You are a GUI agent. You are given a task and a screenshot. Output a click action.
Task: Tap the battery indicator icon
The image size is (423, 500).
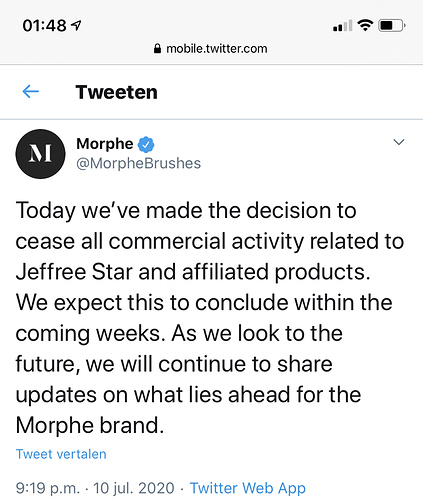(392, 25)
